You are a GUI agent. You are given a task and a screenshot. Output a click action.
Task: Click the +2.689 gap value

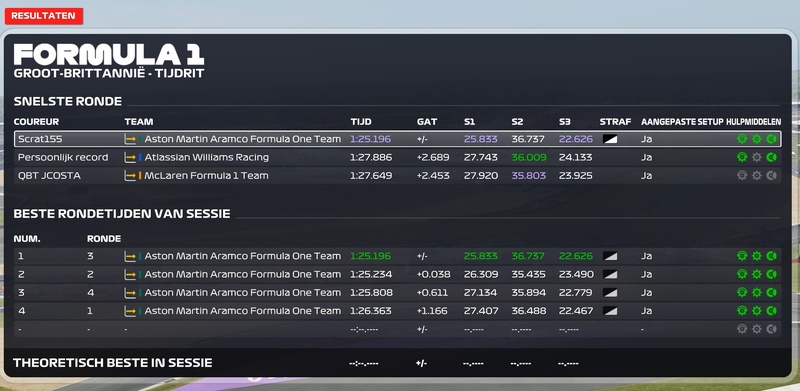tap(433, 157)
